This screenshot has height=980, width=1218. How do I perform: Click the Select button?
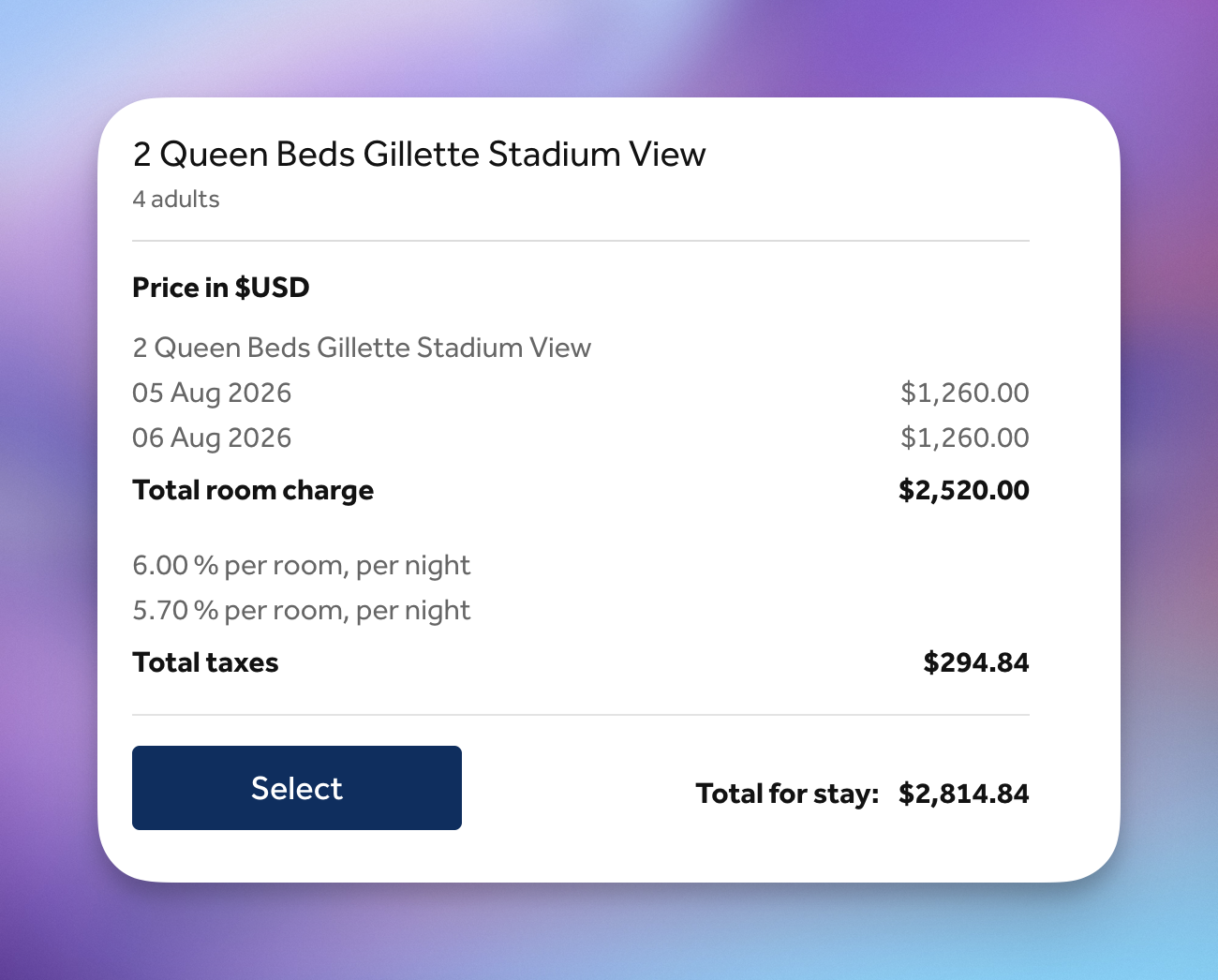[x=296, y=788]
